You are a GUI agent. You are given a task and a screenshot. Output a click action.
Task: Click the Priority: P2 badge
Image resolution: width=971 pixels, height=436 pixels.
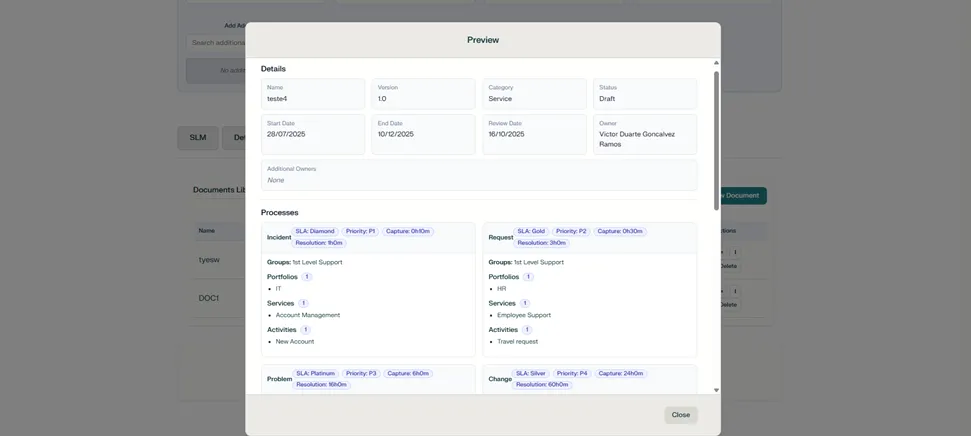point(571,231)
